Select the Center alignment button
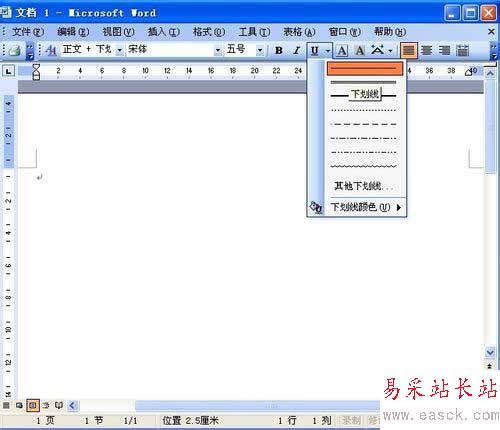The width and height of the screenshot is (500, 430). (426, 50)
